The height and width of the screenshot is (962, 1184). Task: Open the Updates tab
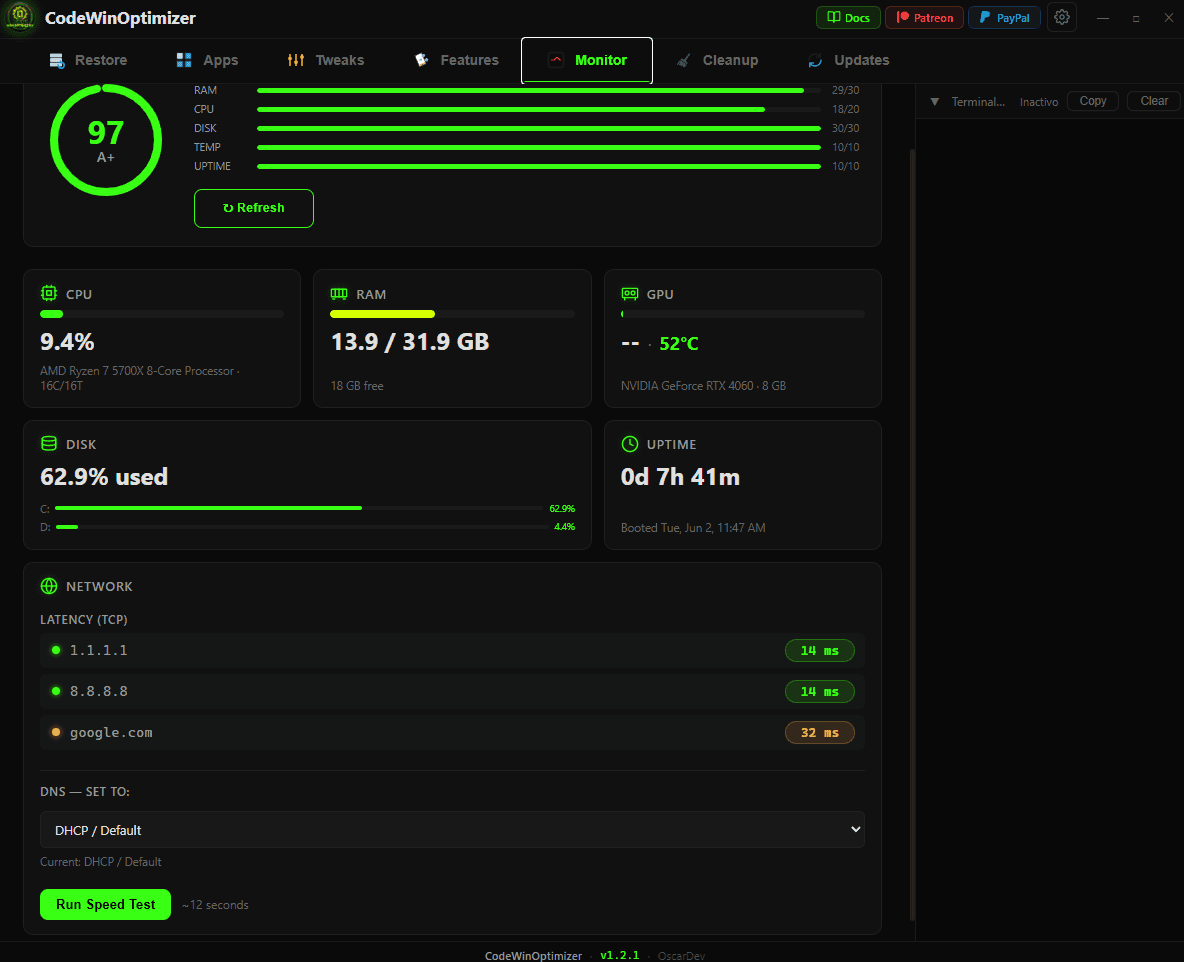pyautogui.click(x=849, y=60)
